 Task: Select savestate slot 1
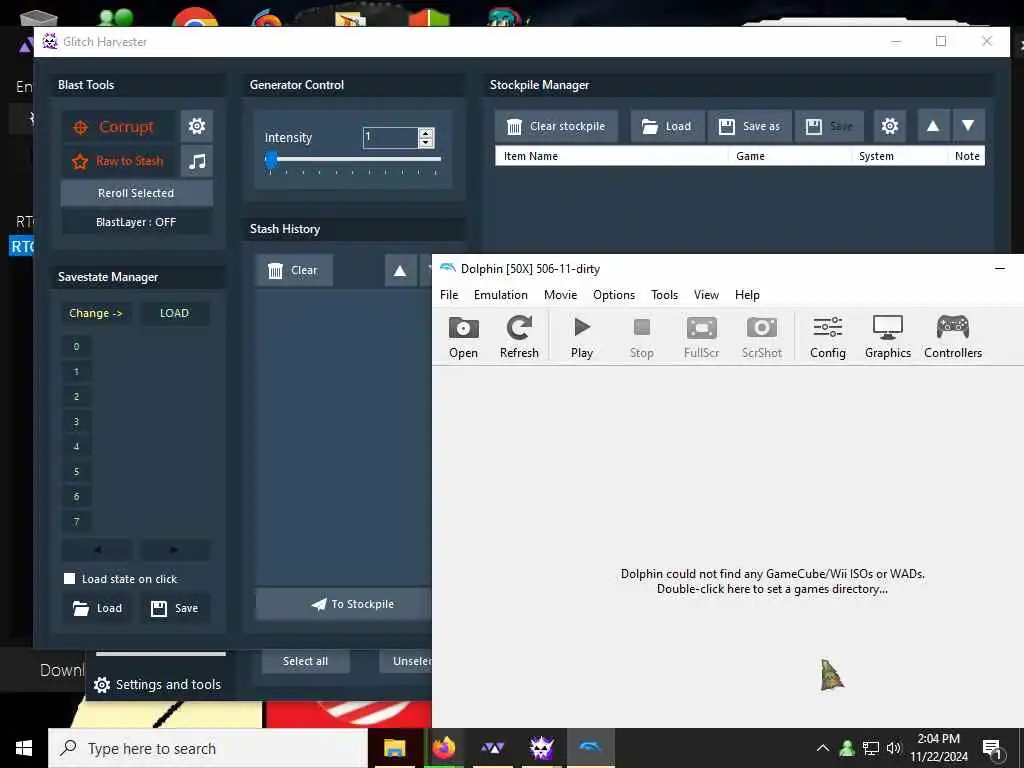(76, 372)
